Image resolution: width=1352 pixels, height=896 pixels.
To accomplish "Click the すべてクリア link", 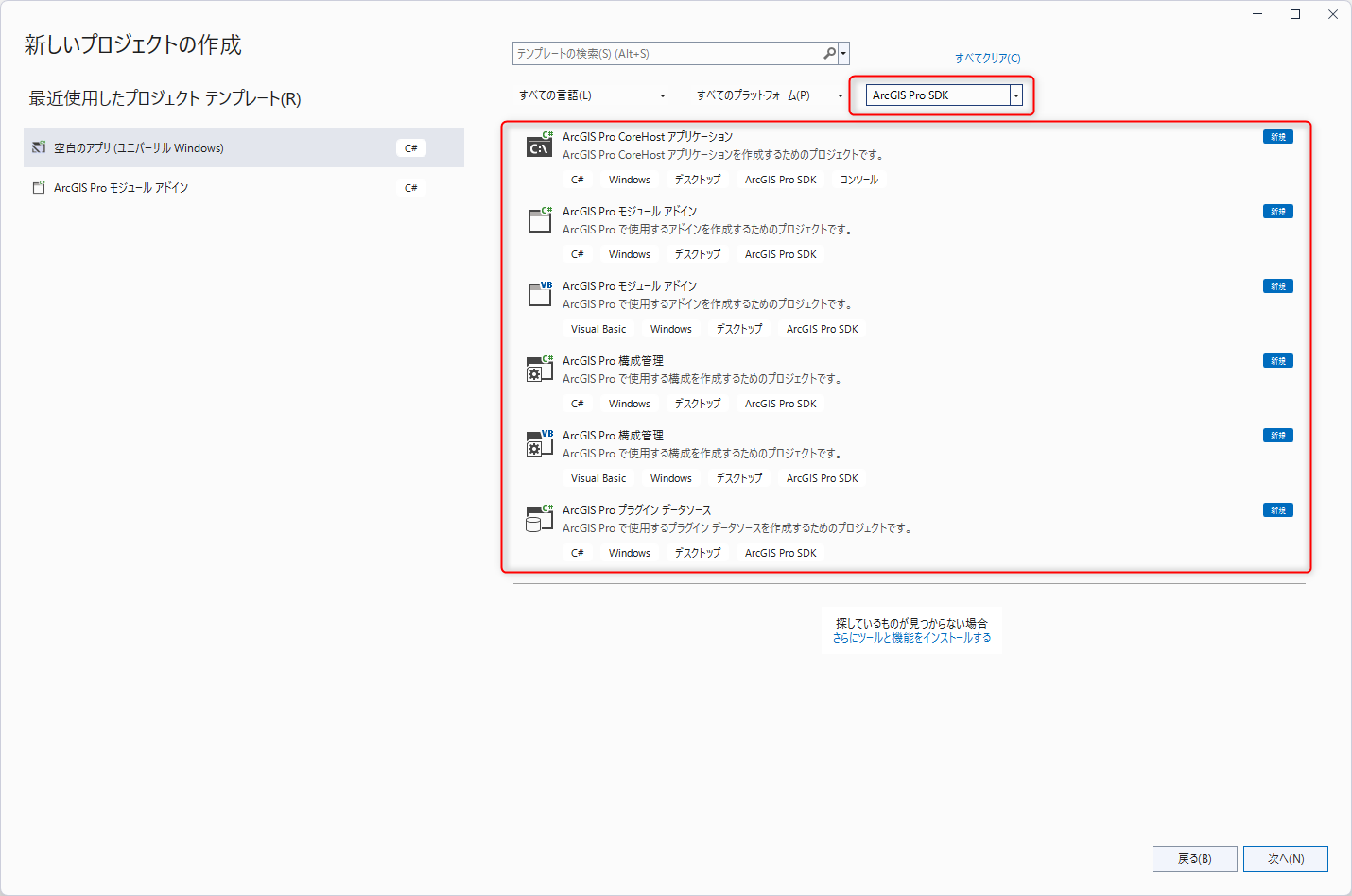I will click(987, 59).
